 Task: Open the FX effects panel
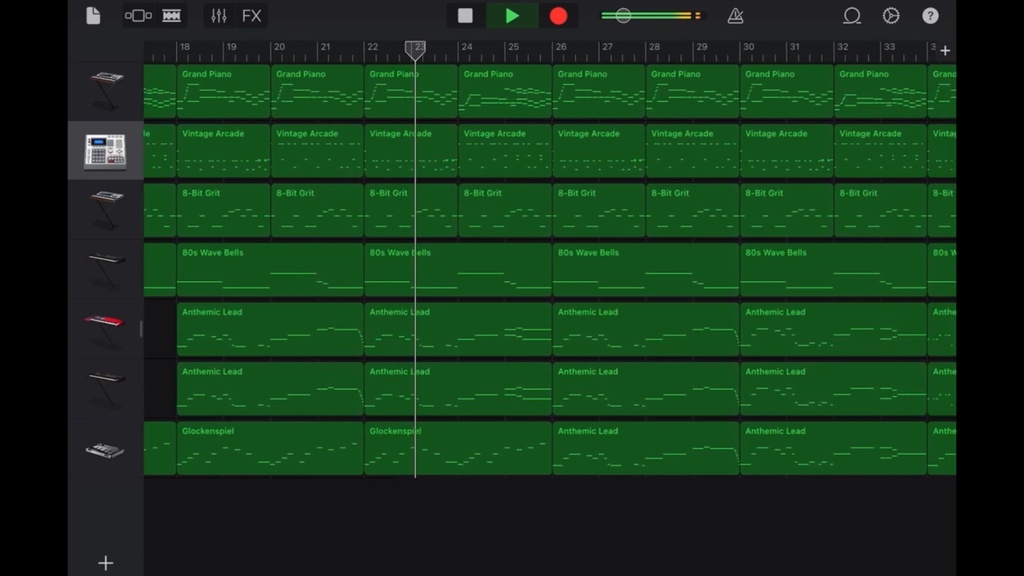(251, 15)
